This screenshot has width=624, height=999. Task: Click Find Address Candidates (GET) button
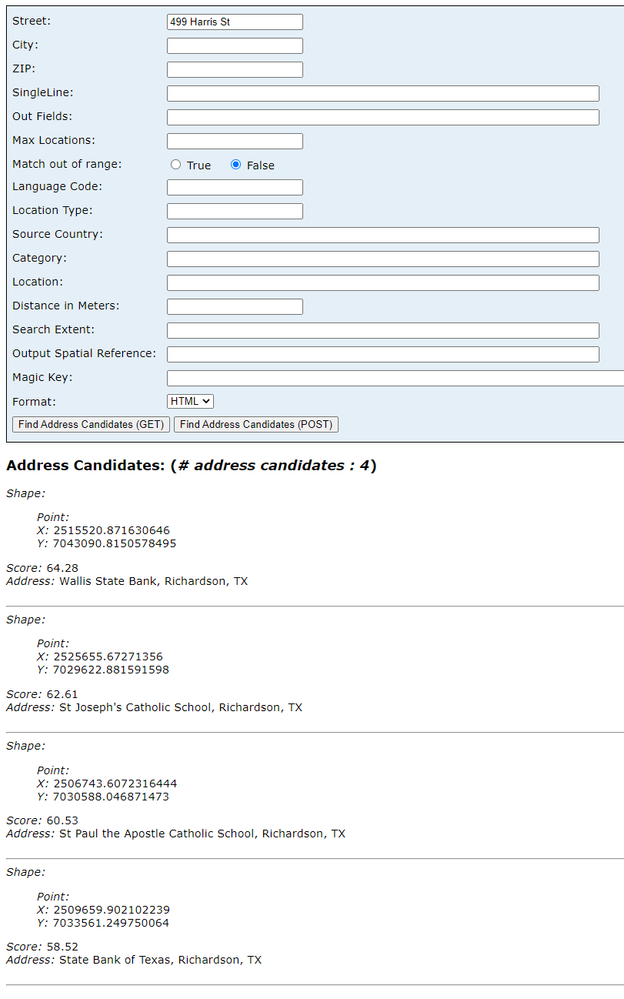[x=91, y=425]
